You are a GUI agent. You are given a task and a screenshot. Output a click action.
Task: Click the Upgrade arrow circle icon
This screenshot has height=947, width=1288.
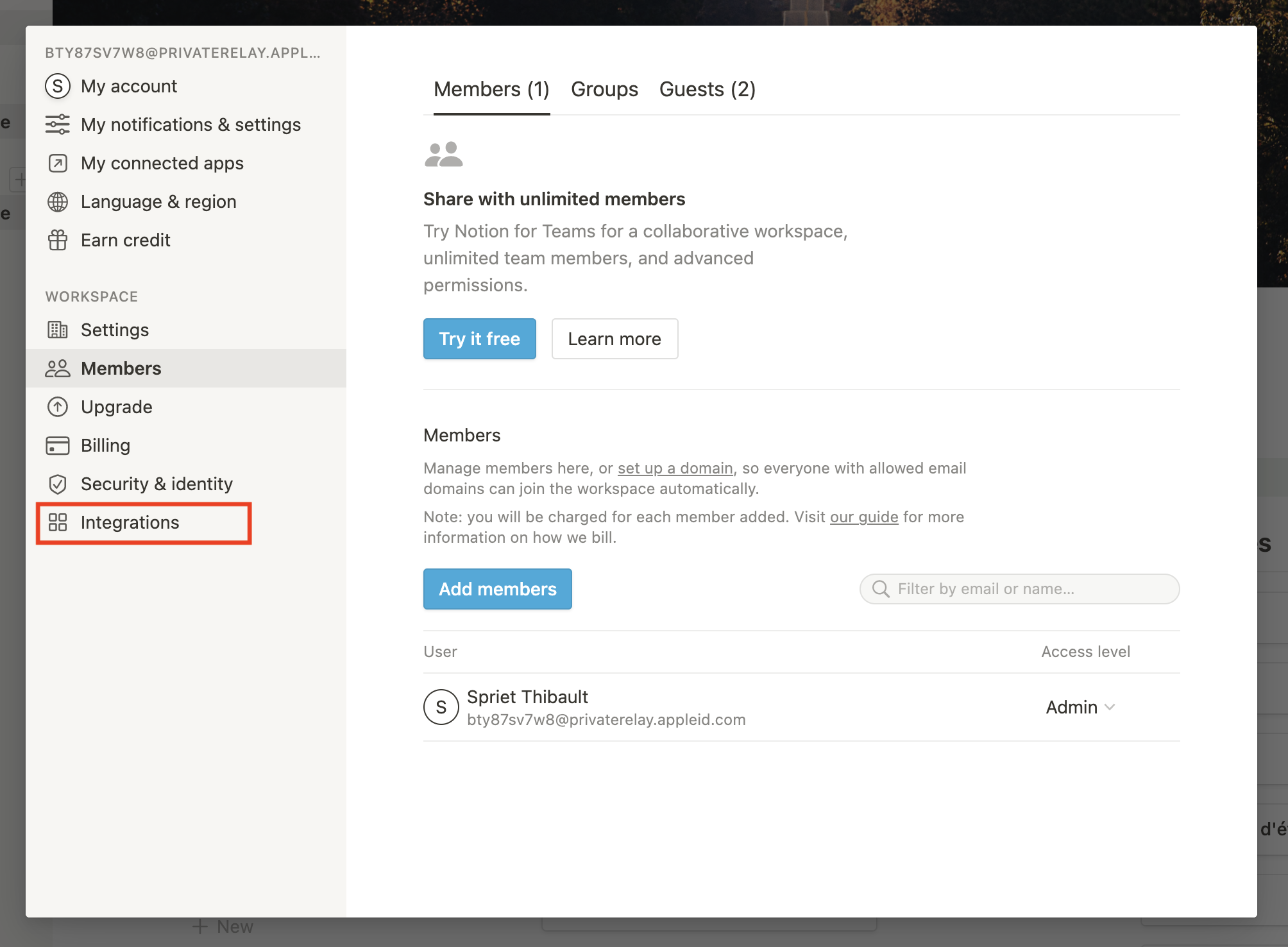click(58, 407)
